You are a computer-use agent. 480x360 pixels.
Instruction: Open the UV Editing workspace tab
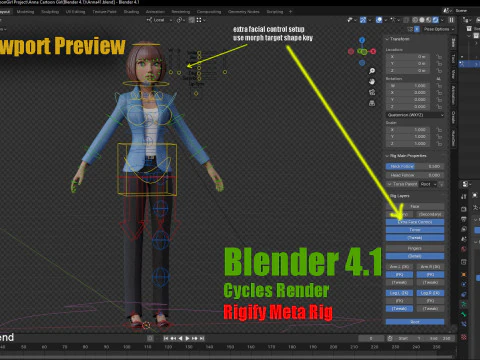pyautogui.click(x=75, y=12)
